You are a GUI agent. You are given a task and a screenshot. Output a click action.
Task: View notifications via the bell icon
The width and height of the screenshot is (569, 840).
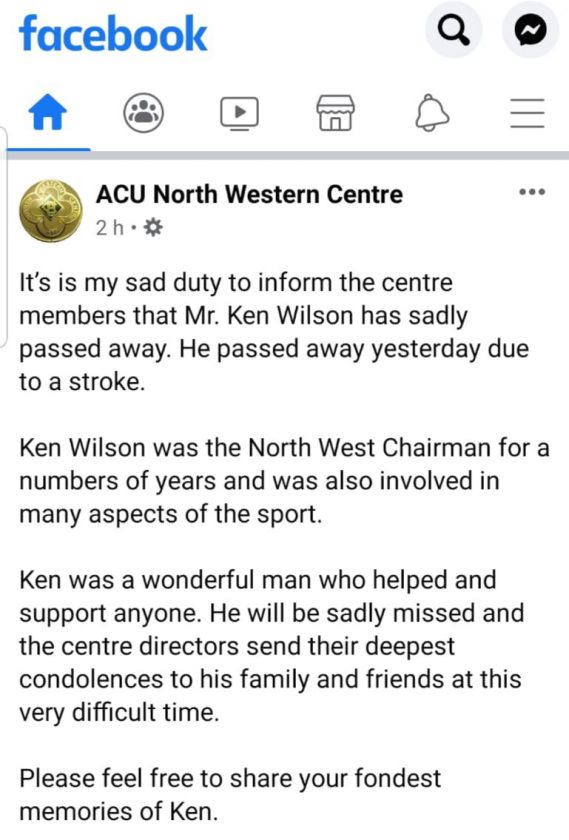coord(432,112)
